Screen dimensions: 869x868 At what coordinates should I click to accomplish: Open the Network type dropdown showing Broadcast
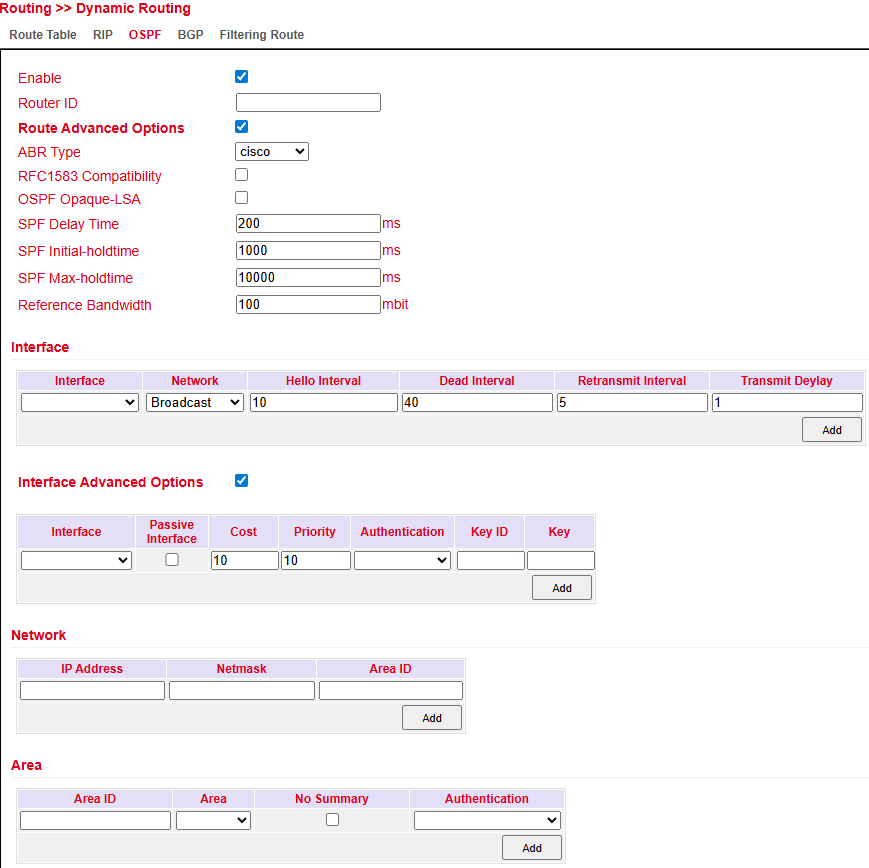pos(194,402)
